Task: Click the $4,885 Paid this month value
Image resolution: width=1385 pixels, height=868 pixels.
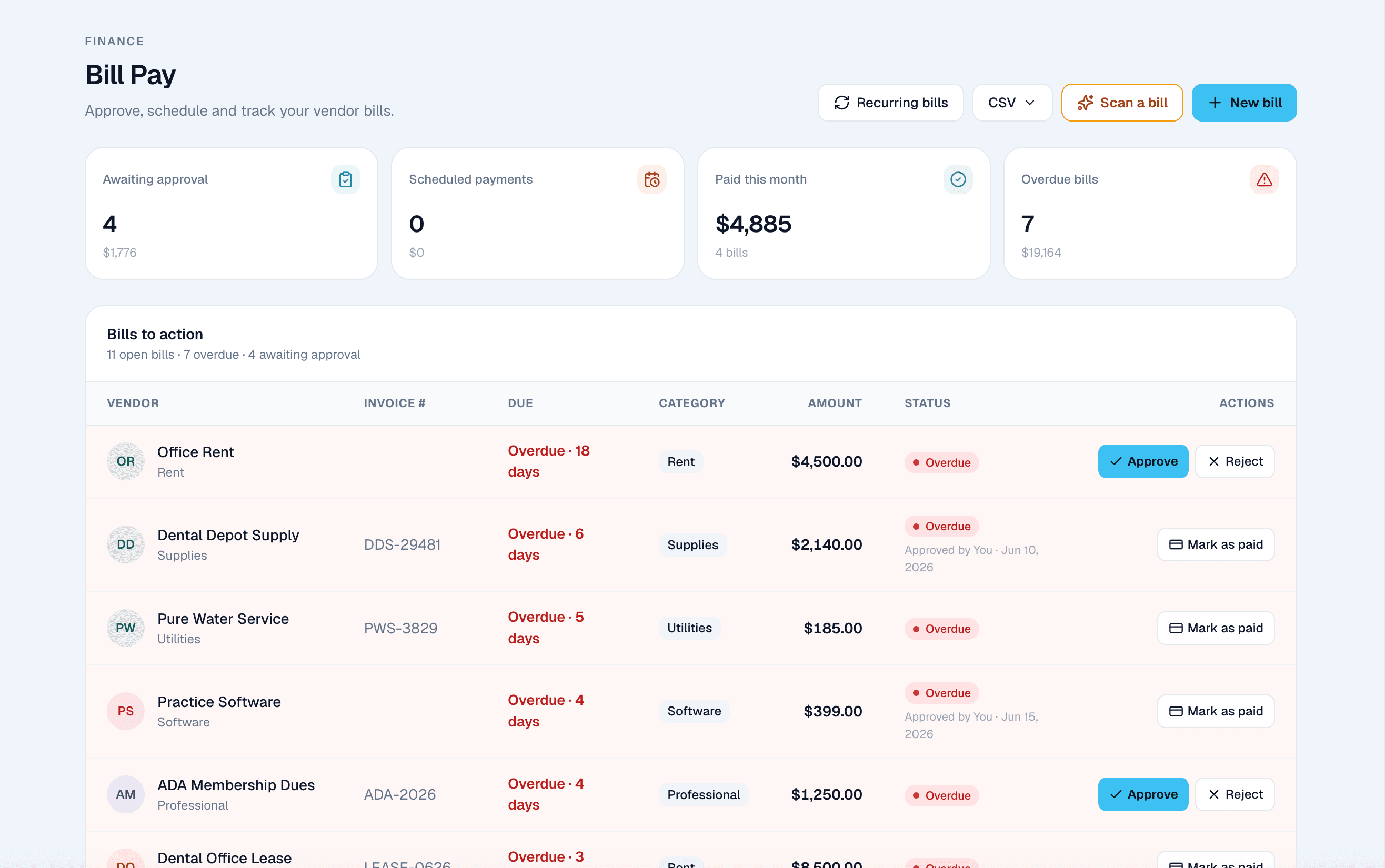Action: (754, 224)
